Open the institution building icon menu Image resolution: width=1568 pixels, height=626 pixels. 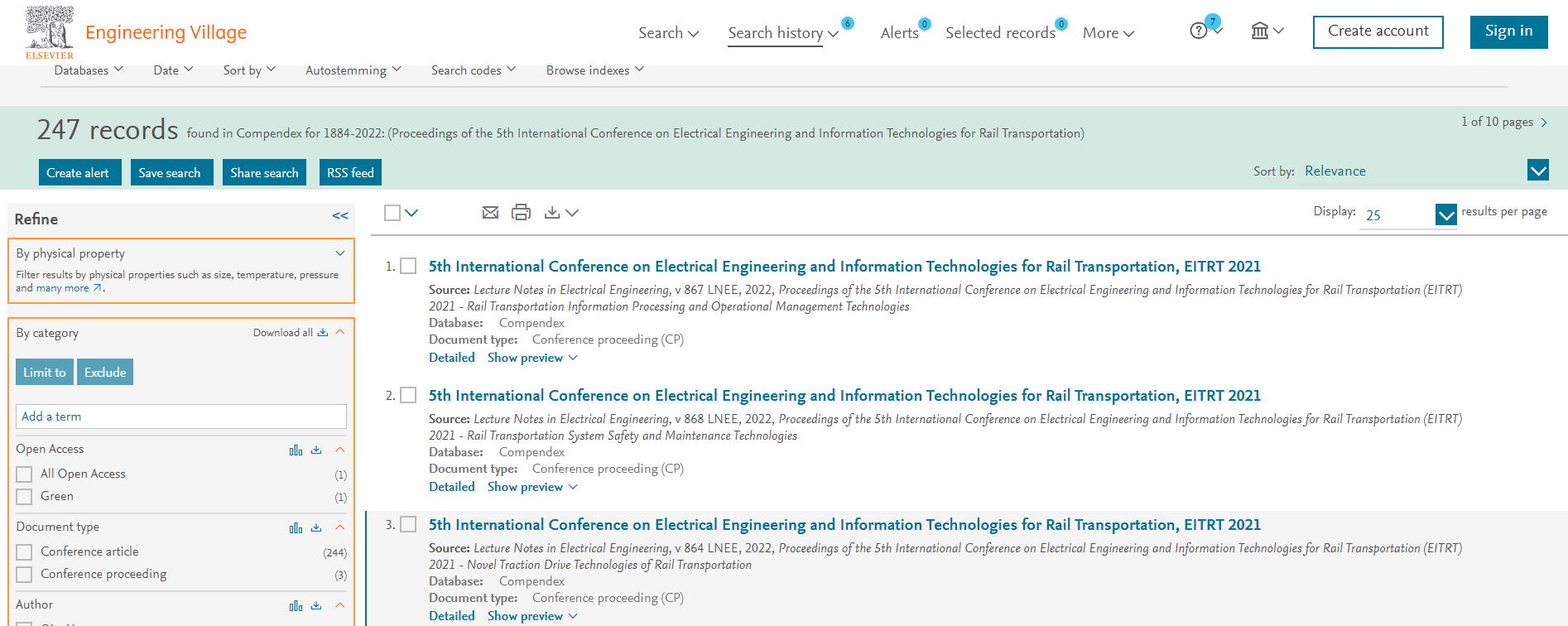pos(1259,31)
